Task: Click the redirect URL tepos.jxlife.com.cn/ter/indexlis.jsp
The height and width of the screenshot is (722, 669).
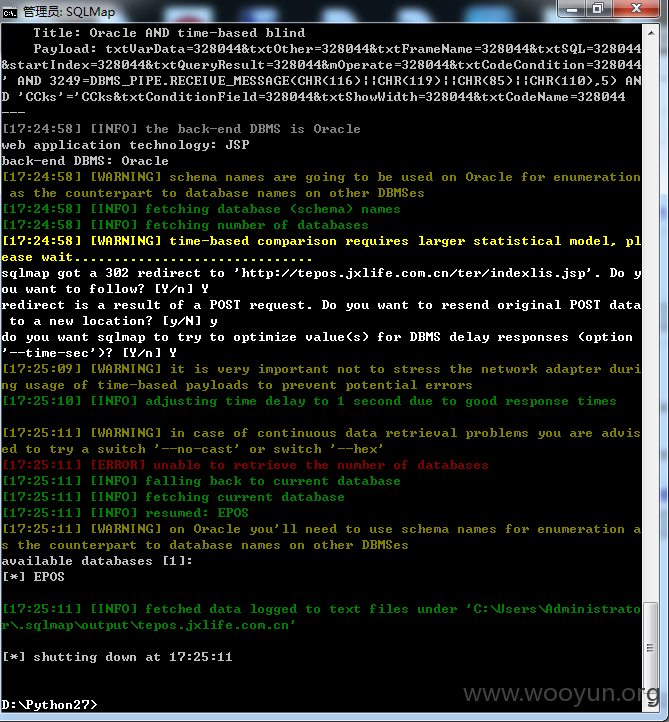Action: click(x=417, y=273)
